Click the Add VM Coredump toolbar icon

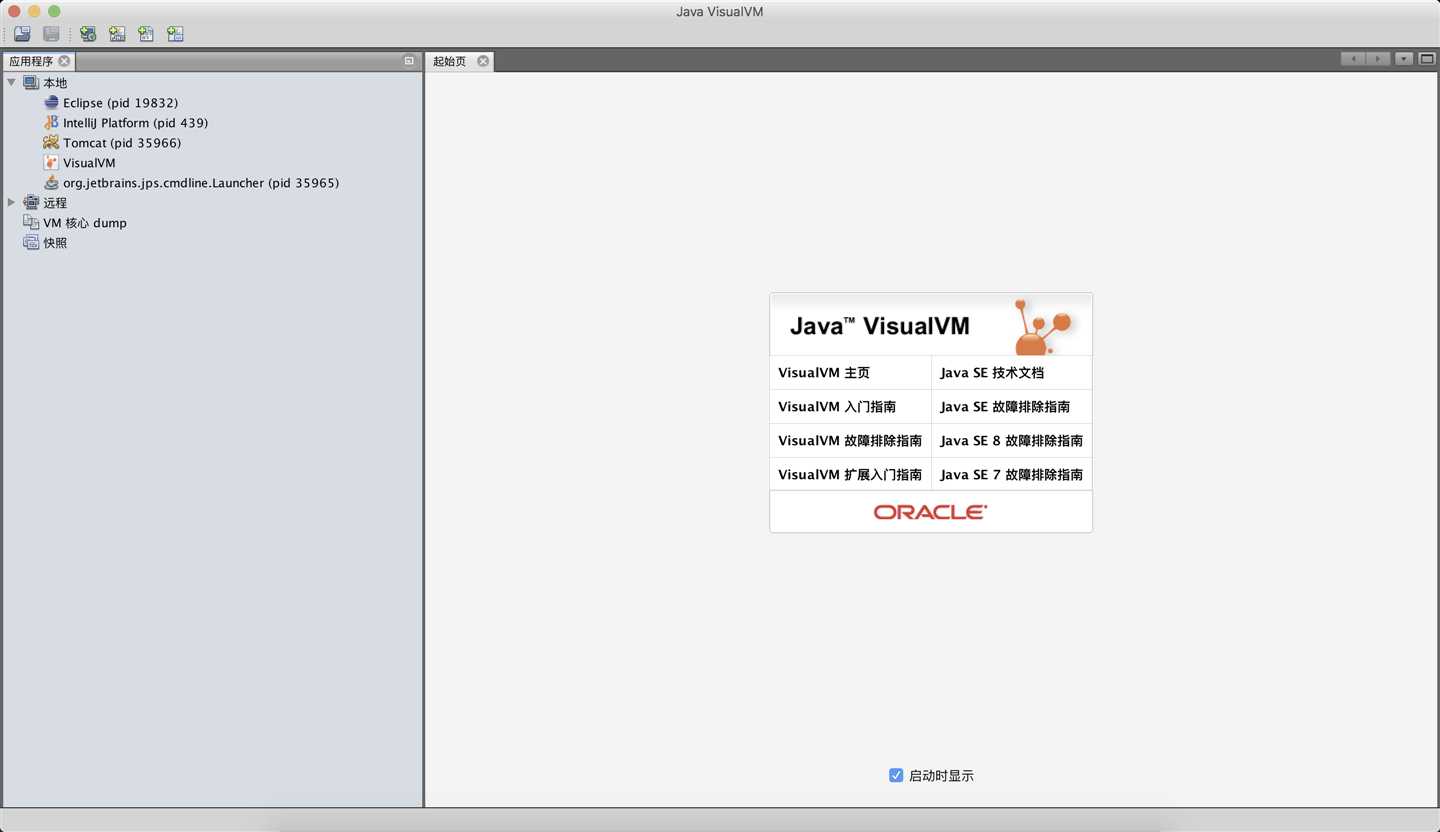(x=146, y=34)
